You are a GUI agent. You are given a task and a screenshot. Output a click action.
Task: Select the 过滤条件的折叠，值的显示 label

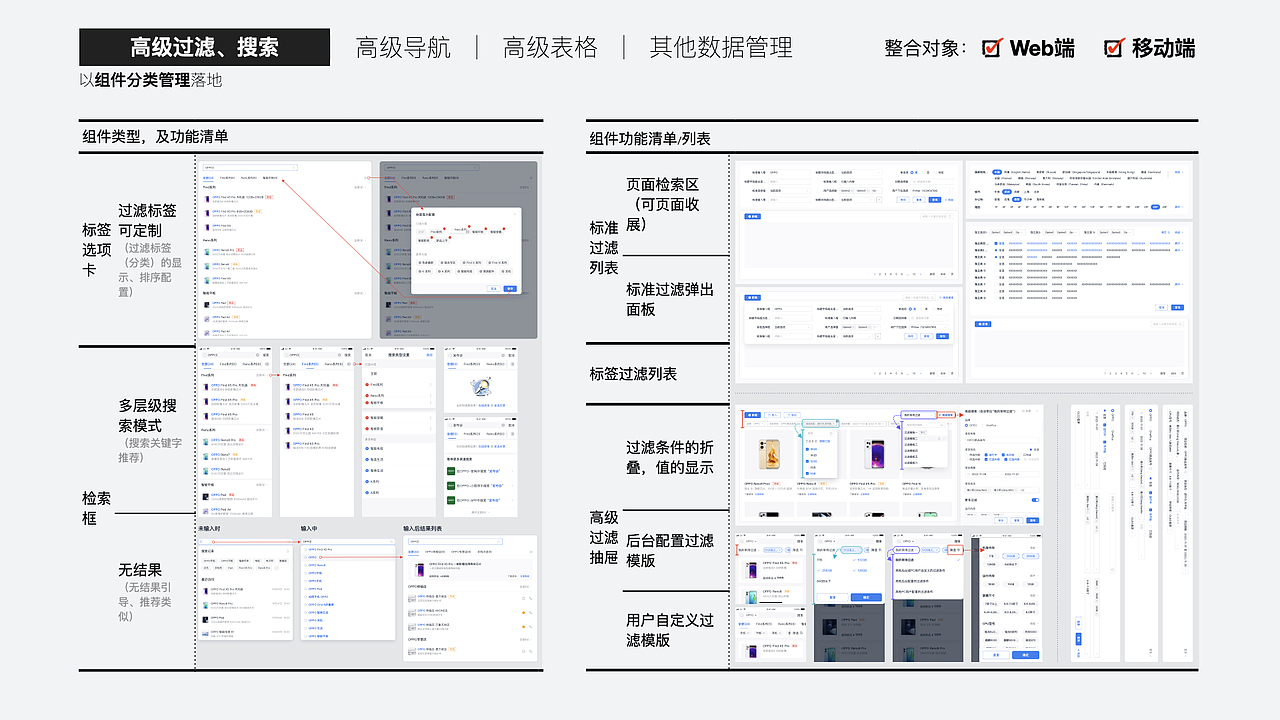[x=670, y=457]
